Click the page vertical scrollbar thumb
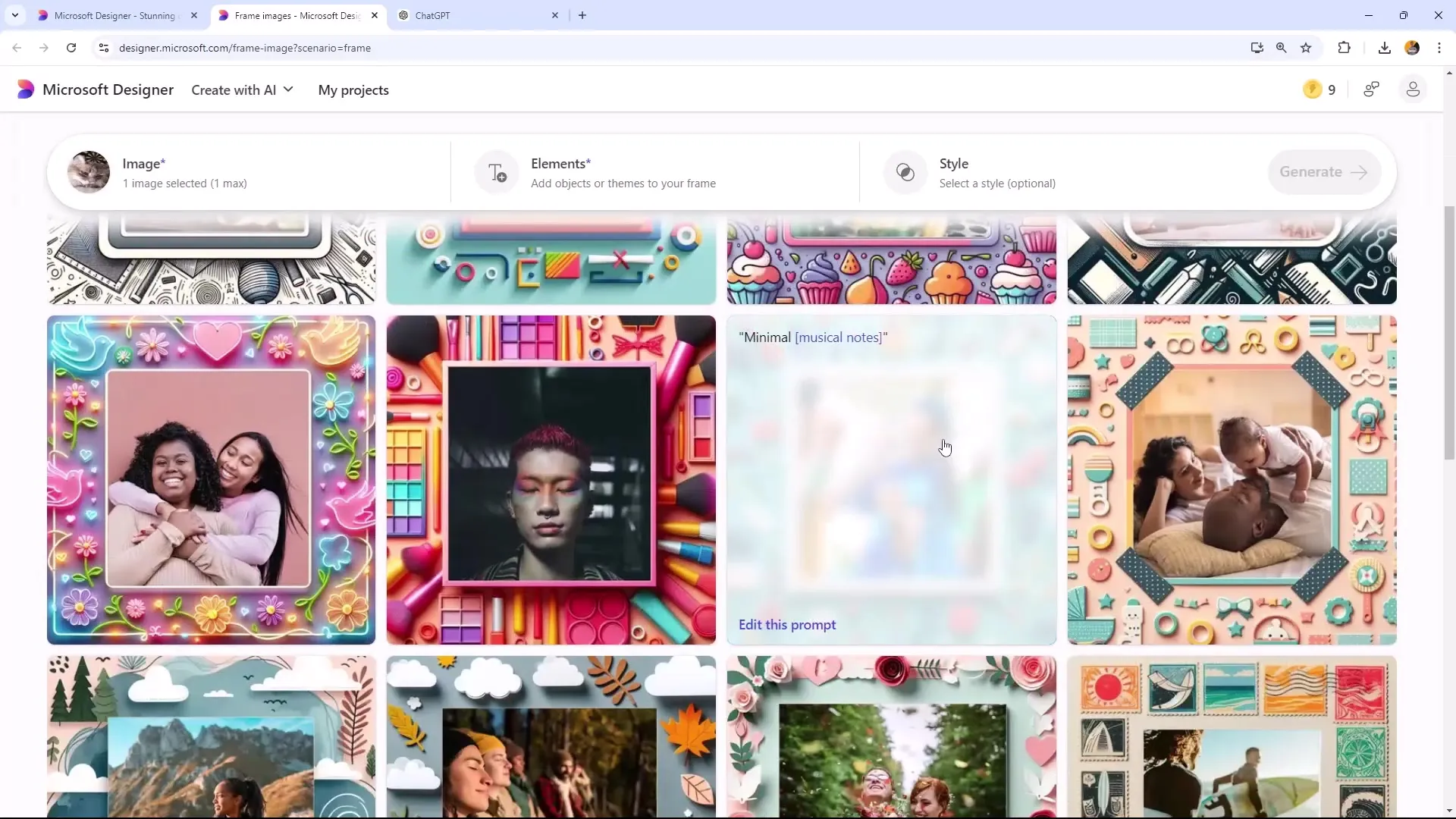Image resolution: width=1456 pixels, height=819 pixels. (x=1449, y=332)
